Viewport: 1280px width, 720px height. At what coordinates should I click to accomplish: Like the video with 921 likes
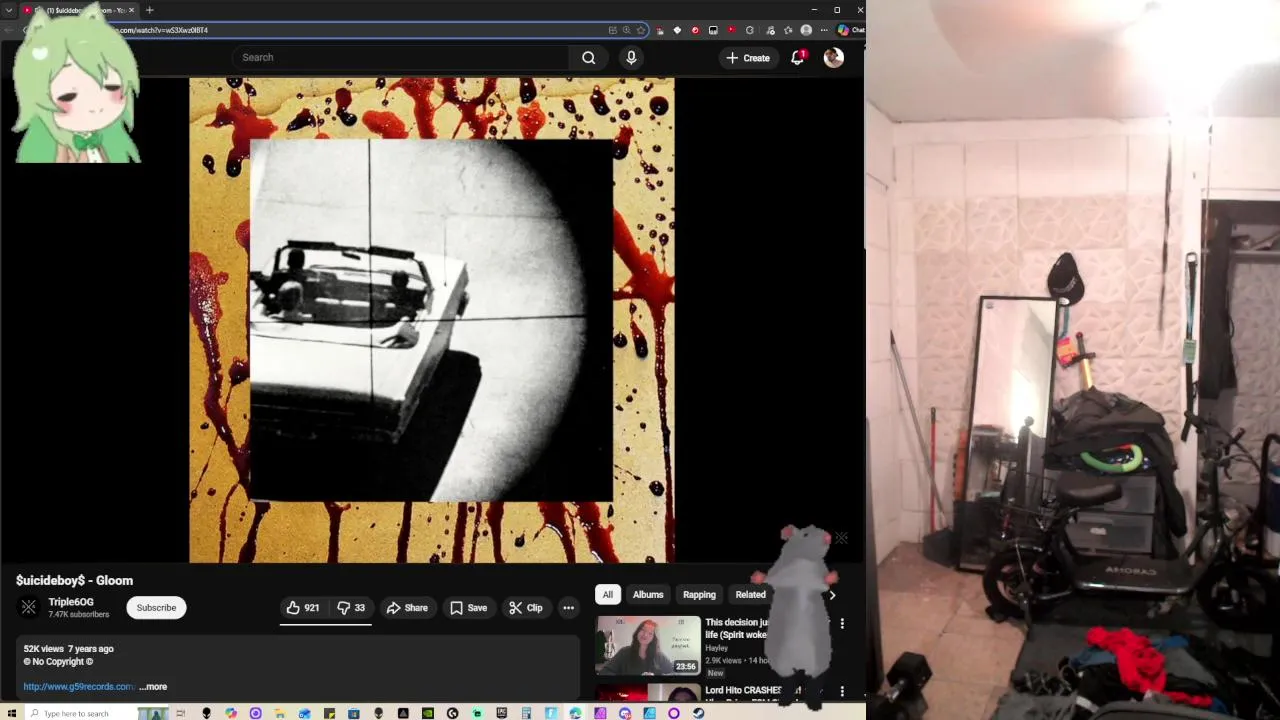[303, 607]
